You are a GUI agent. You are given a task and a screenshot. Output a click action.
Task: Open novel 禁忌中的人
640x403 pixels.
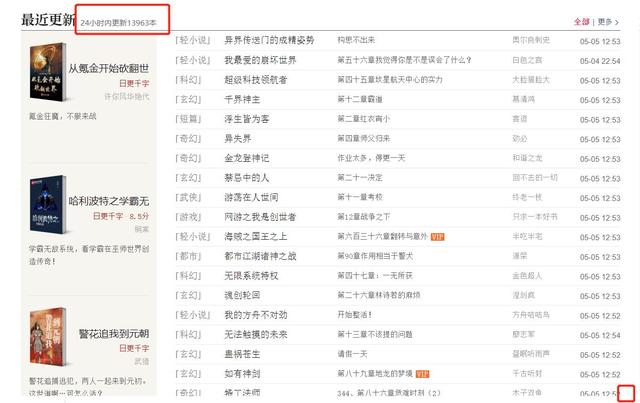(x=247, y=178)
